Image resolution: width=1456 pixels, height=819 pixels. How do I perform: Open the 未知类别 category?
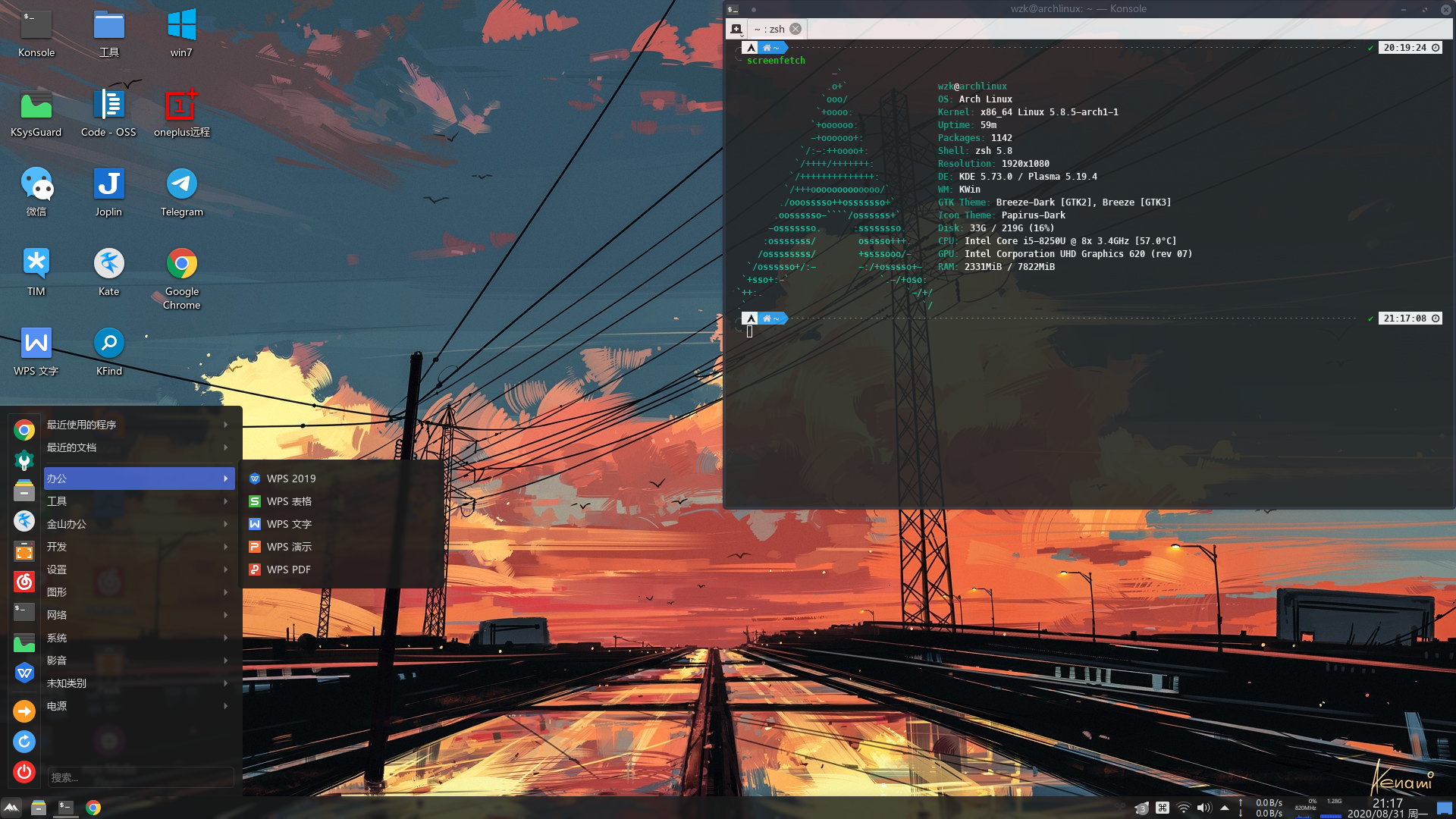pyautogui.click(x=139, y=683)
